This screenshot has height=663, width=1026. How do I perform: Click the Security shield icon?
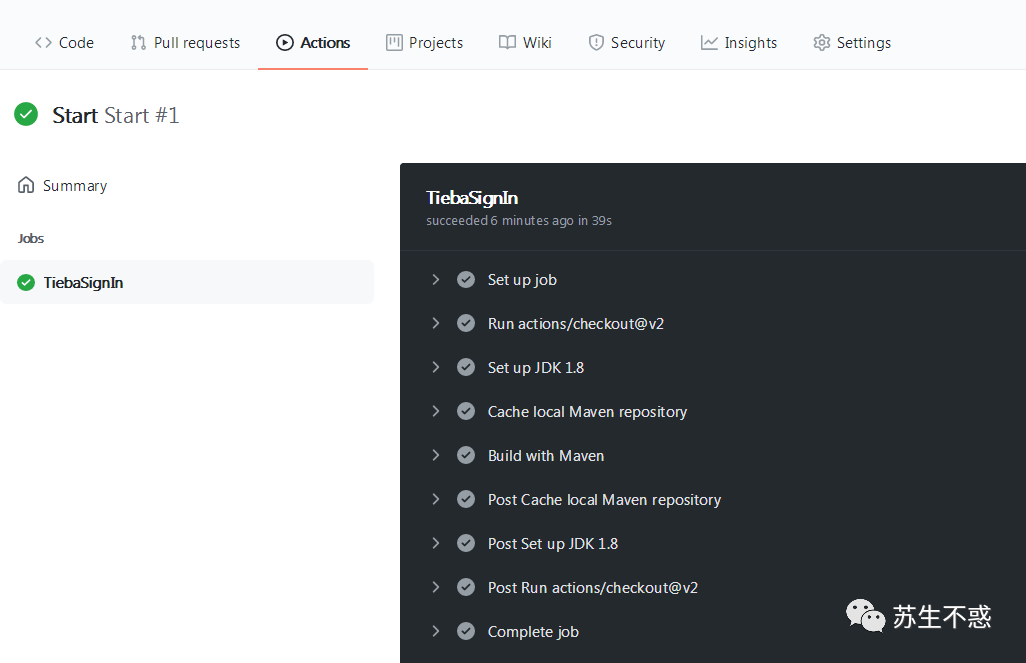(x=596, y=43)
